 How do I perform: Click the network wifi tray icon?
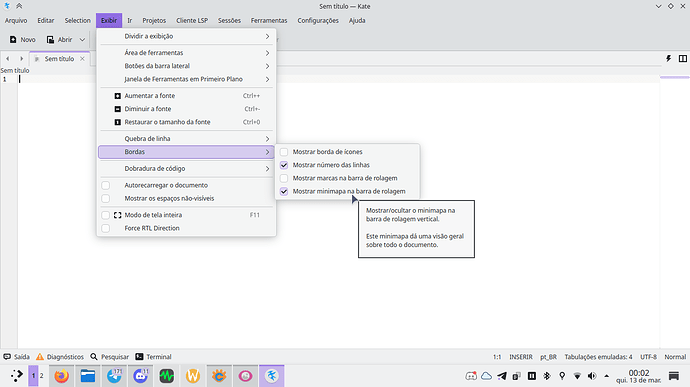point(577,376)
